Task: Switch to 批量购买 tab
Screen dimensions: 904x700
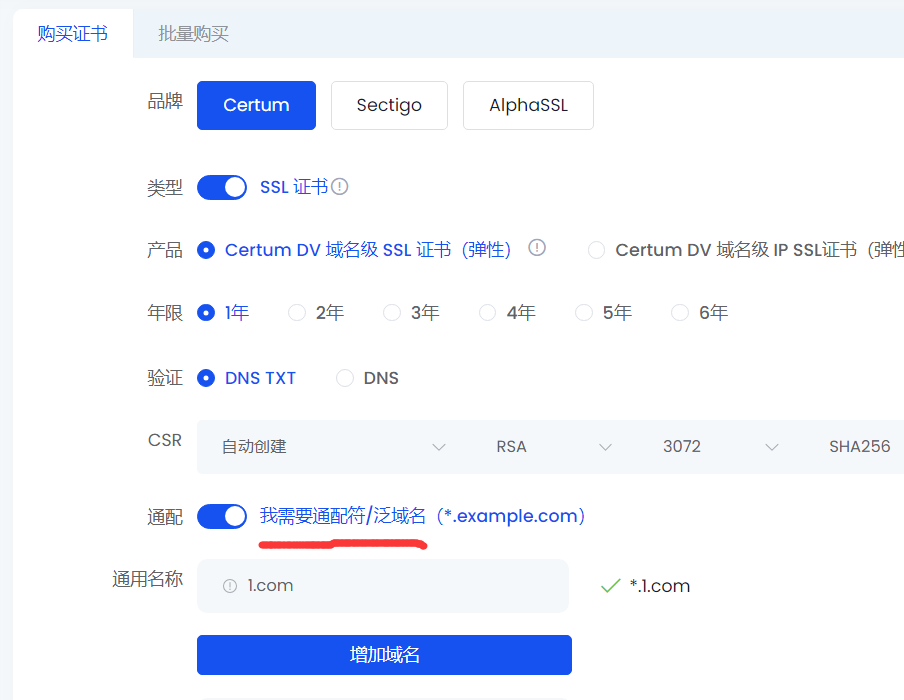Action: [193, 34]
